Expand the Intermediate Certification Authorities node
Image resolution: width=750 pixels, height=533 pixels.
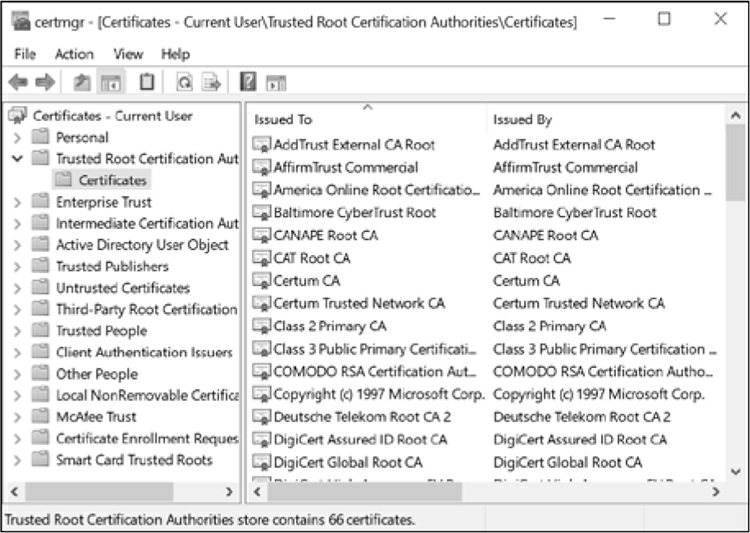(x=17, y=224)
